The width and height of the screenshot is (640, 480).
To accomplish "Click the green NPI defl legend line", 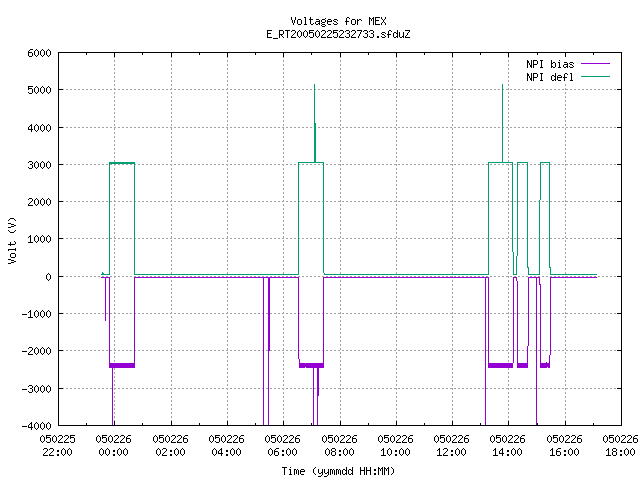I will point(595,76).
